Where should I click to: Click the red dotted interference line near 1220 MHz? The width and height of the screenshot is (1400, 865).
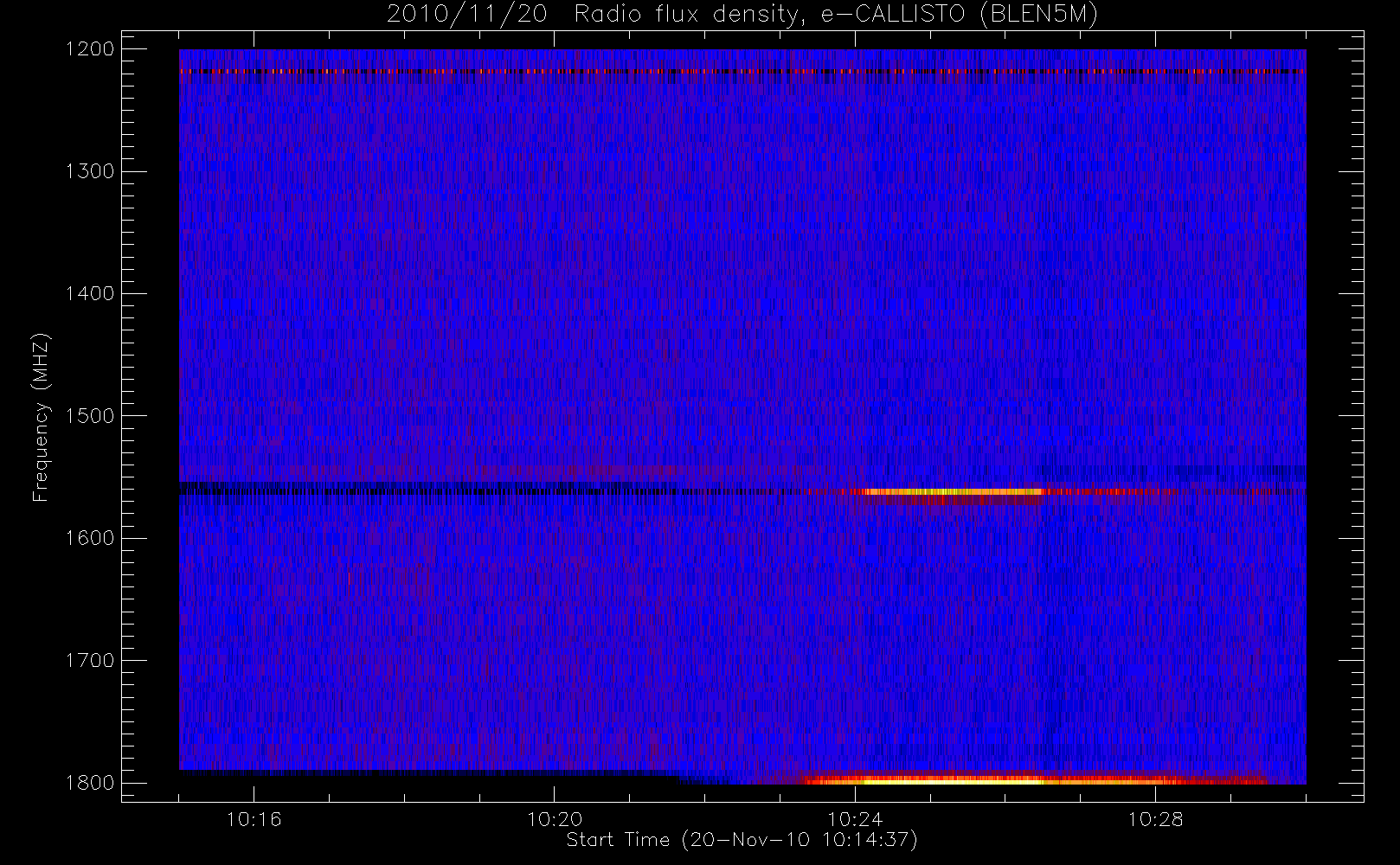742,71
